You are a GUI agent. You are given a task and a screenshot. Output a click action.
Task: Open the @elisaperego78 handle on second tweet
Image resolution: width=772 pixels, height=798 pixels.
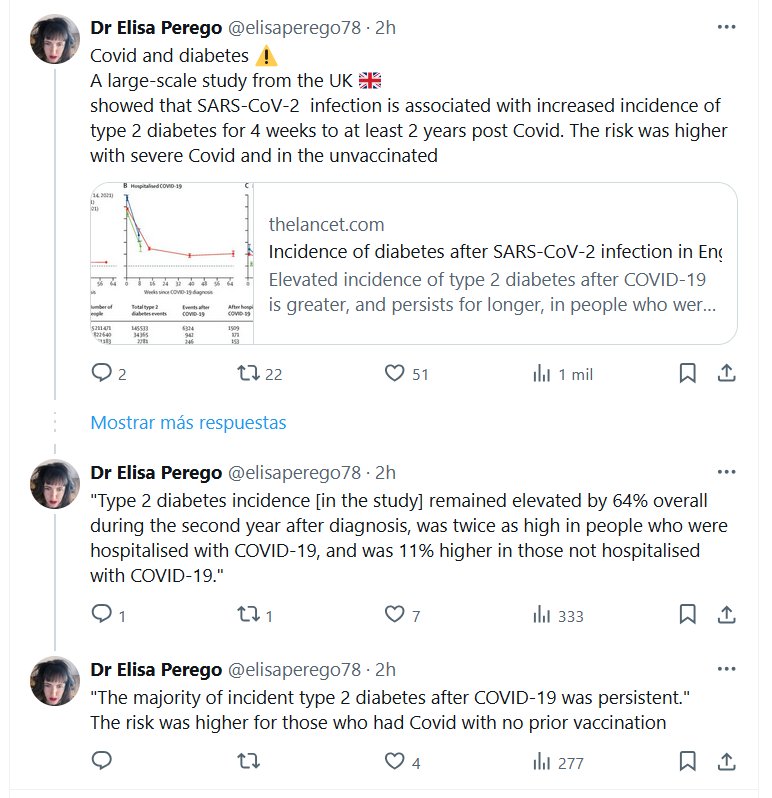pos(295,472)
